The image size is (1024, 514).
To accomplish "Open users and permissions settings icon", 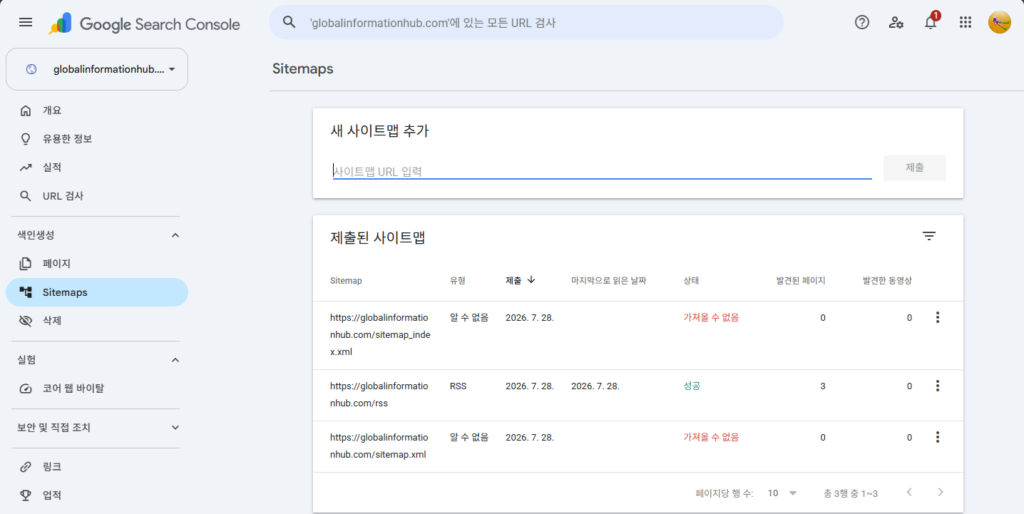I will 896,22.
